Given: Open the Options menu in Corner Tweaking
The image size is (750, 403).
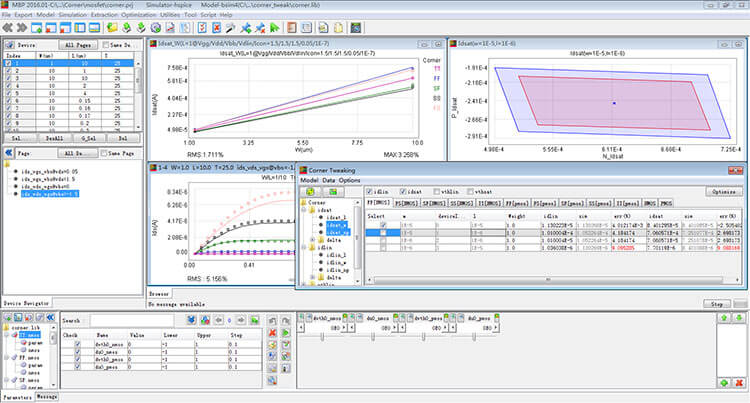Looking at the screenshot, I should (x=349, y=180).
